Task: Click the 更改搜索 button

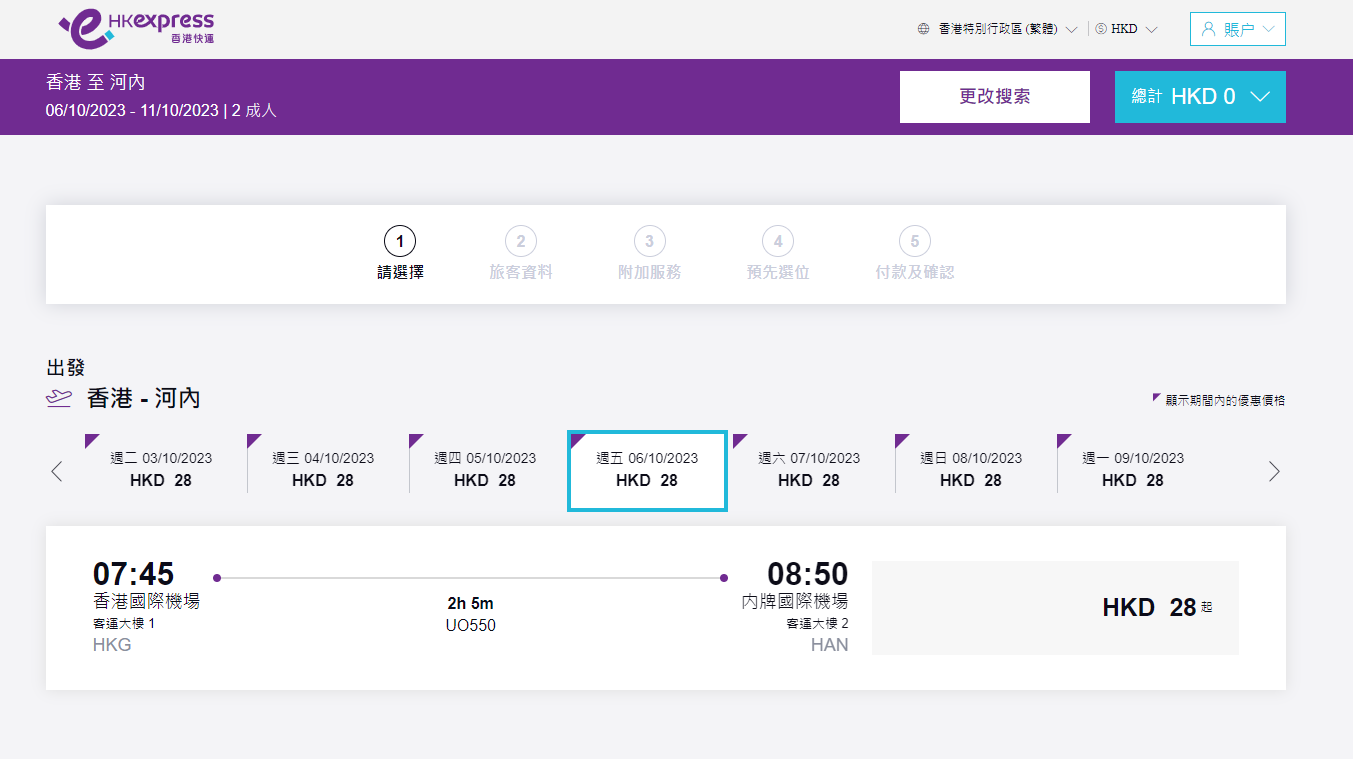Action: (x=994, y=97)
